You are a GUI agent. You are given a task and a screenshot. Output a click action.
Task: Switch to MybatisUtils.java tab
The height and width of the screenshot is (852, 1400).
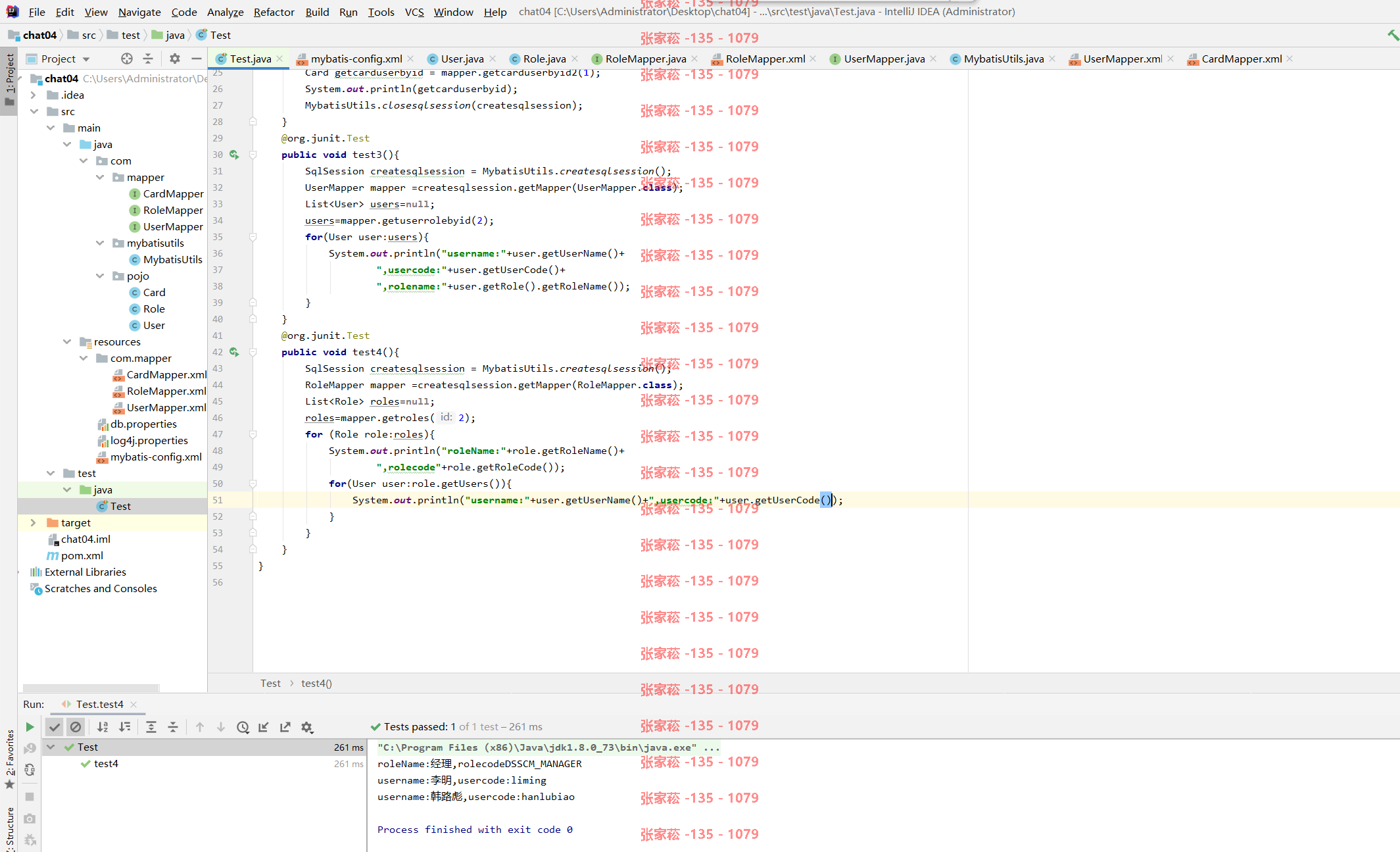point(1003,59)
